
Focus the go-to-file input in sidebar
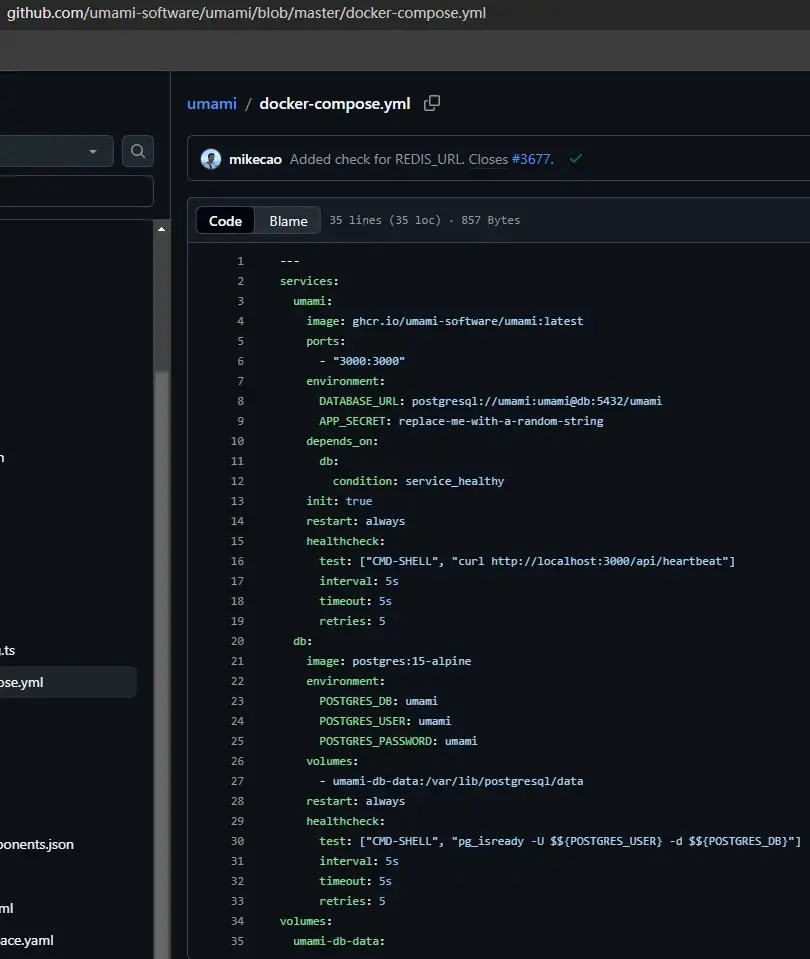(75, 191)
